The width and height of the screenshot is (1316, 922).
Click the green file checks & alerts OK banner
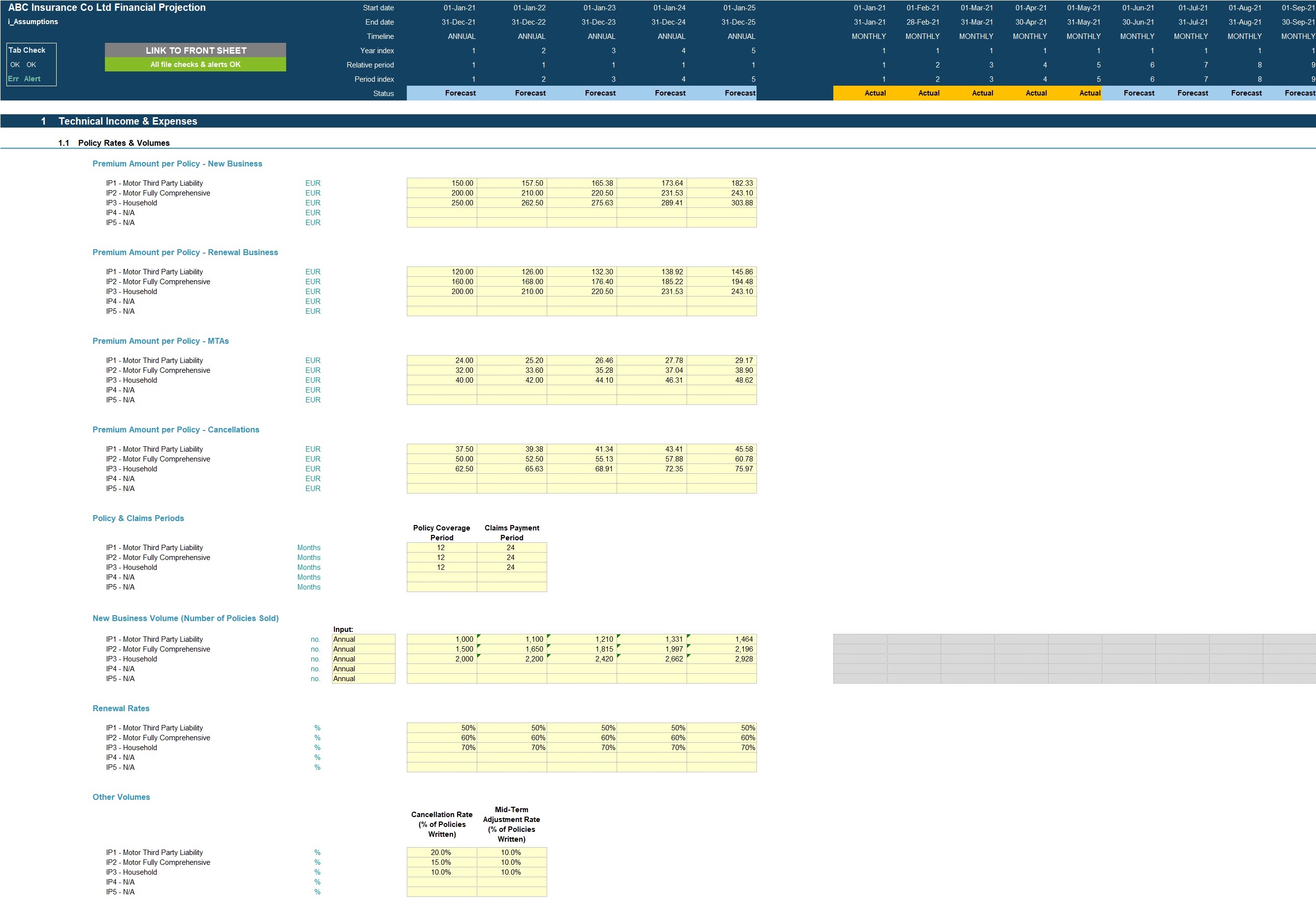195,65
